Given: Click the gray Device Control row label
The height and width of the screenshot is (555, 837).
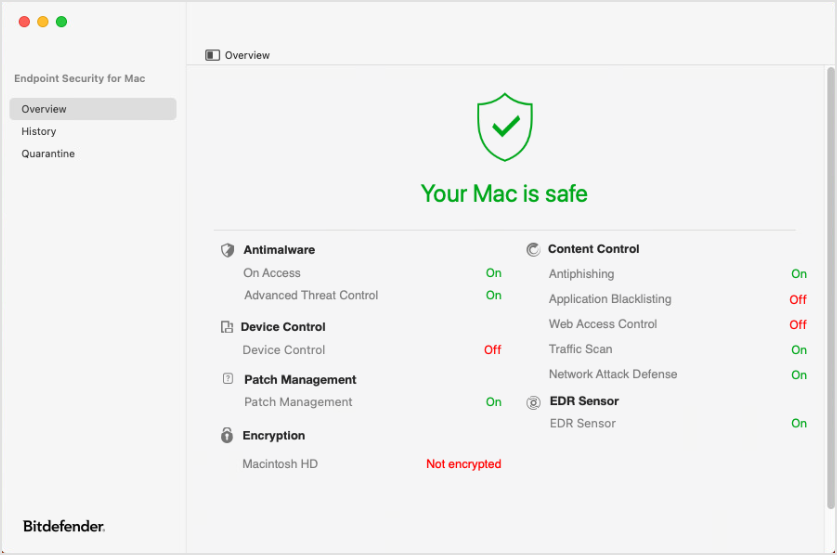Looking at the screenshot, I should point(284,350).
